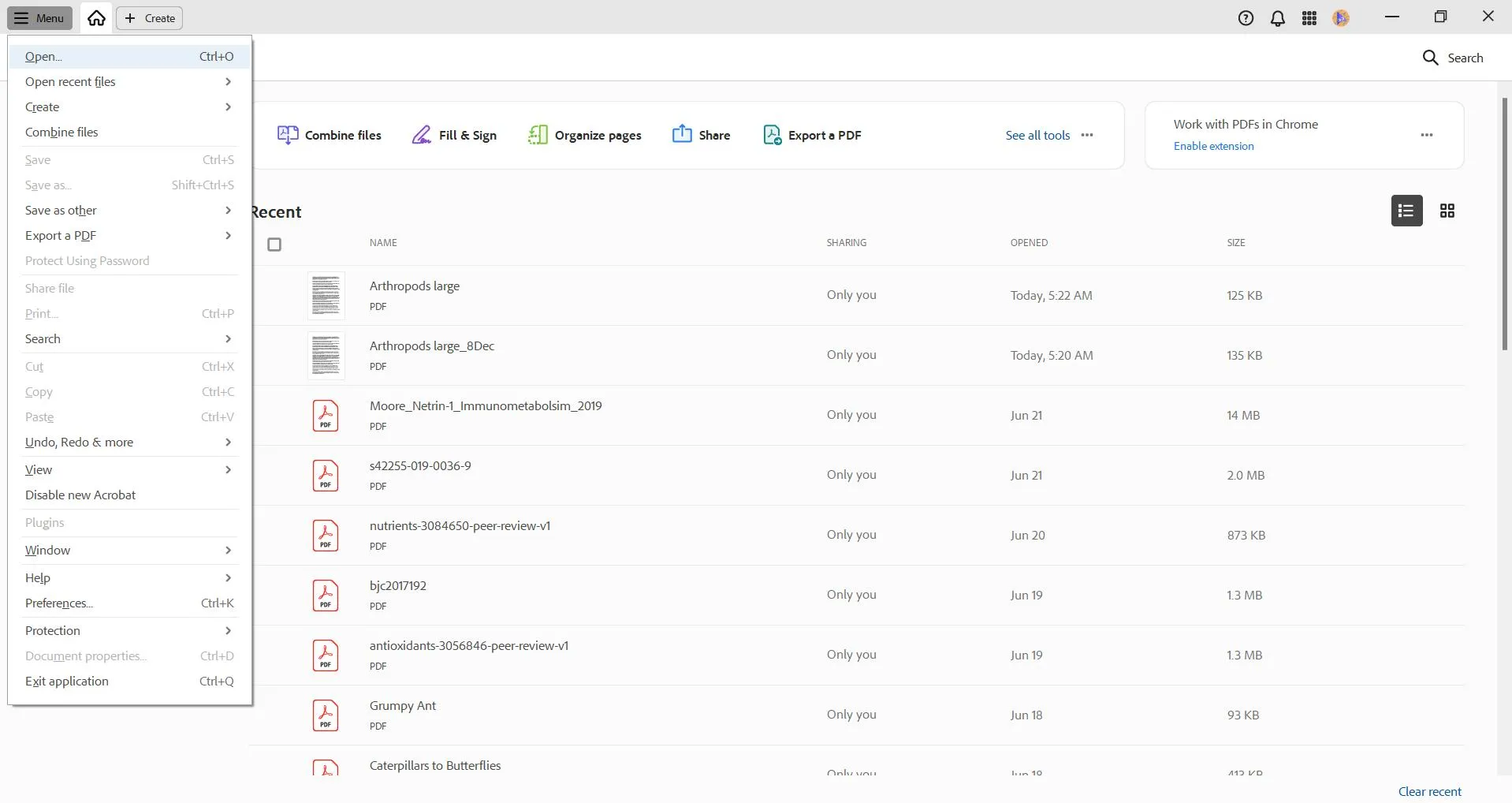Open the Help question mark icon
1512x803 pixels.
1246,18
